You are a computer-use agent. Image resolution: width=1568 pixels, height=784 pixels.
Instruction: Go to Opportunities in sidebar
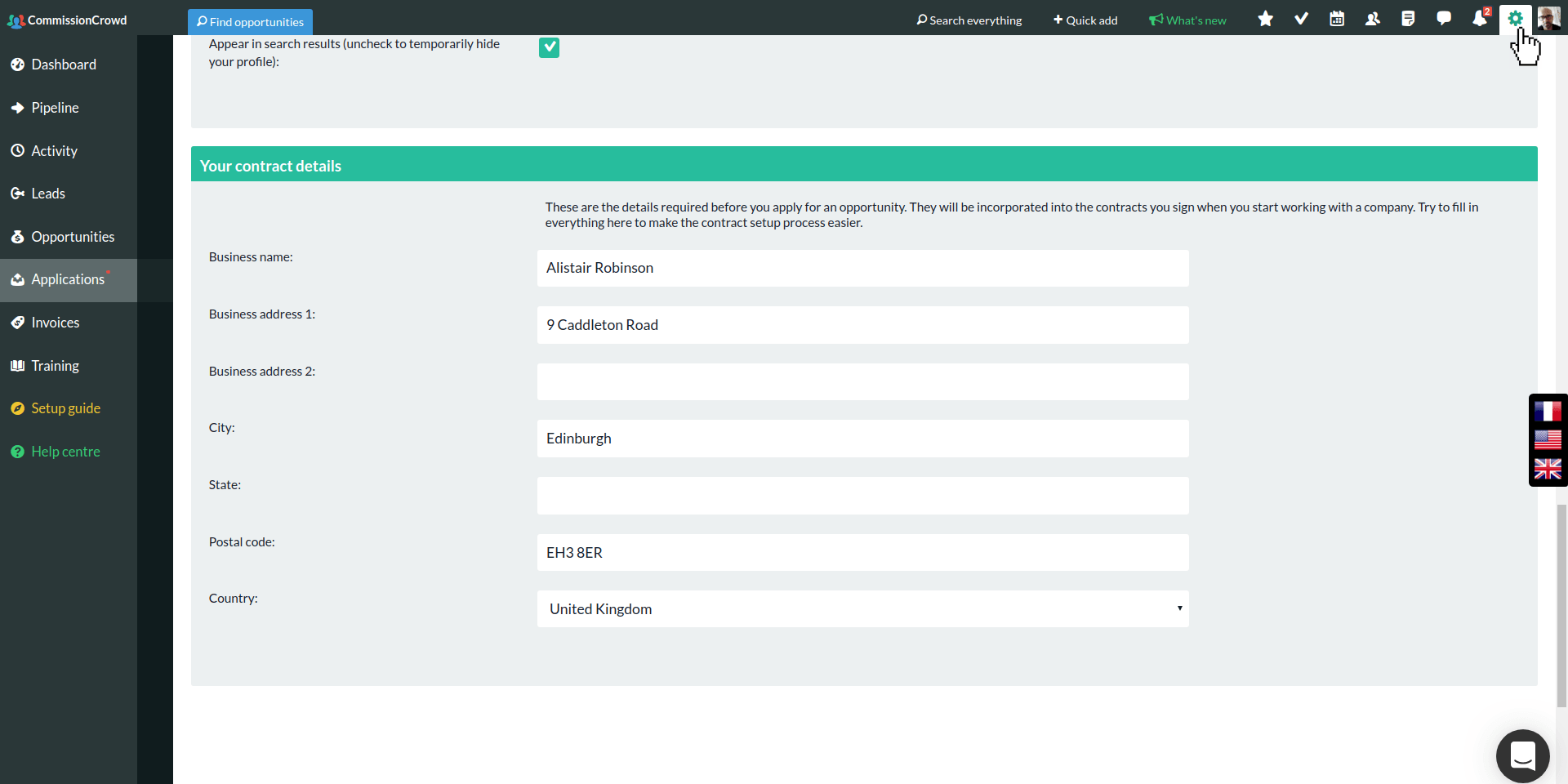(x=73, y=237)
